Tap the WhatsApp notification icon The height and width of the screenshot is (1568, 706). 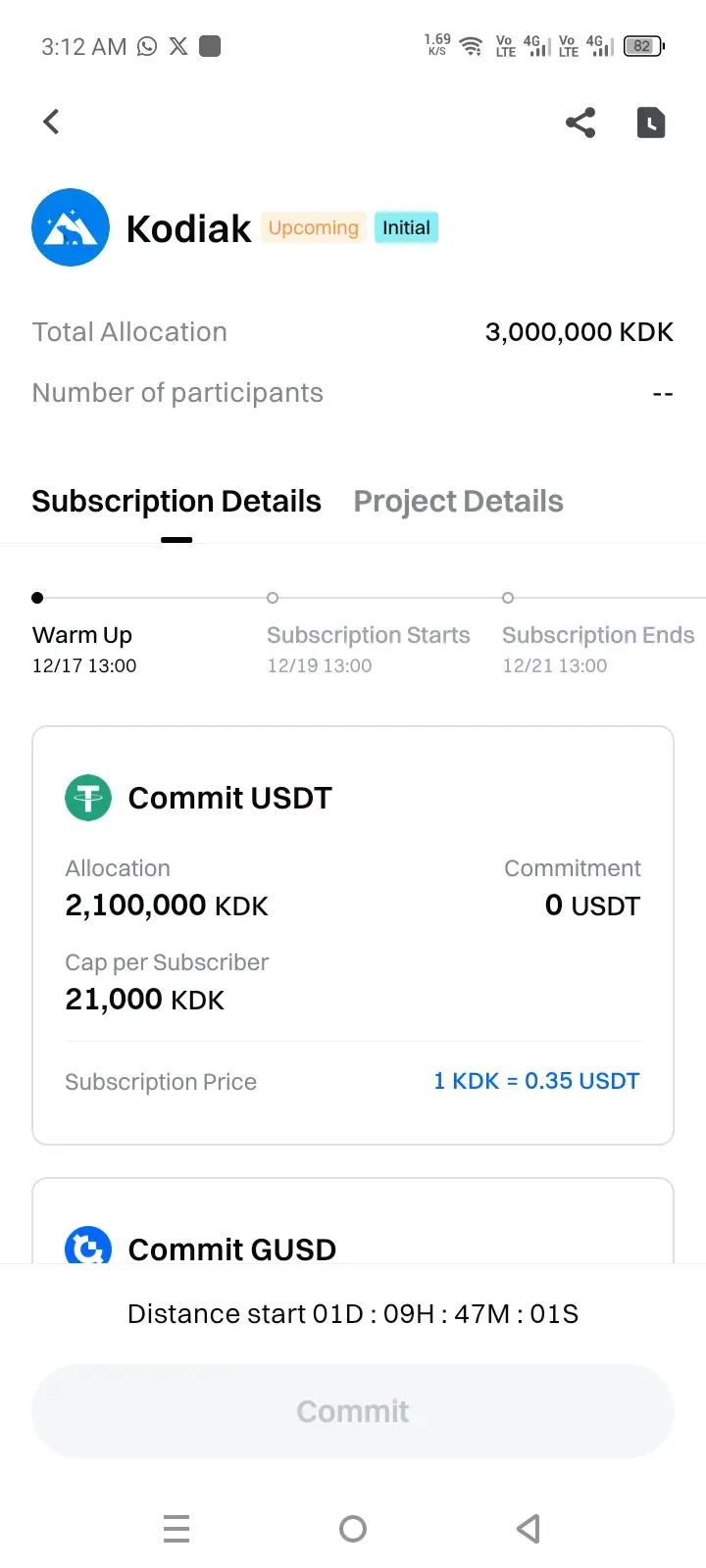(147, 46)
